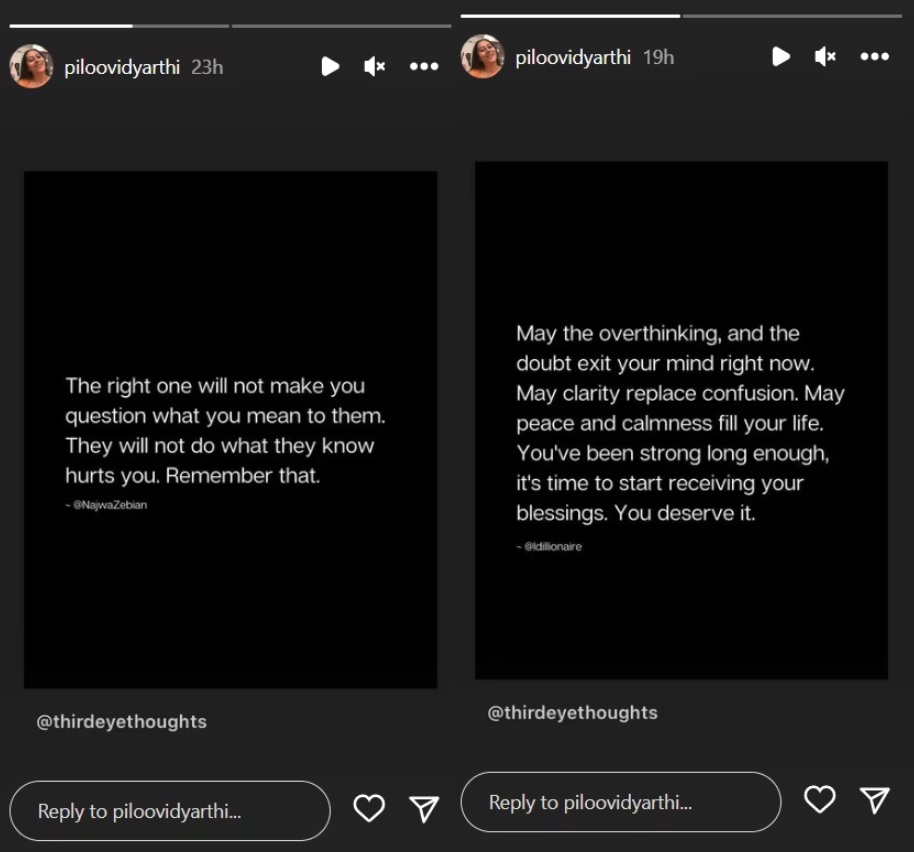Unmute audio on the 19h story

pos(825,57)
